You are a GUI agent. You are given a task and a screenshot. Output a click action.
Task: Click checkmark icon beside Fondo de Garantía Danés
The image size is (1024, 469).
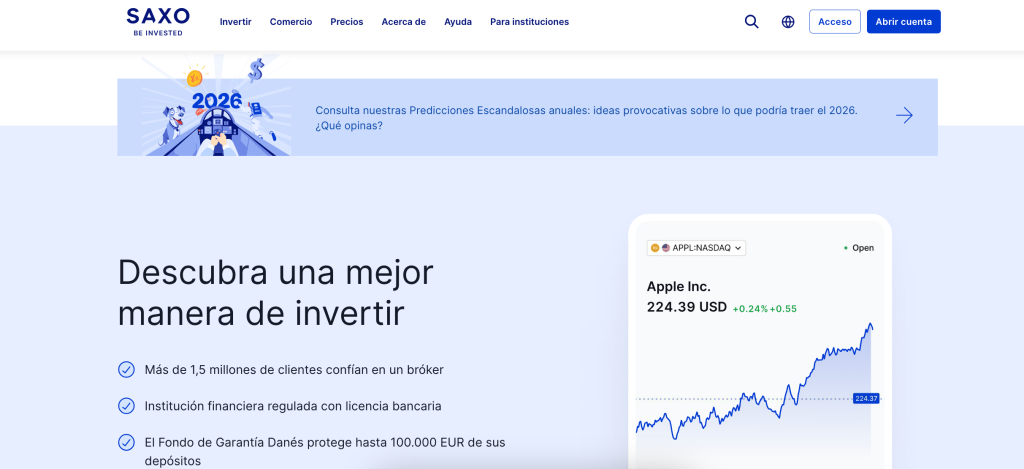pyautogui.click(x=126, y=442)
